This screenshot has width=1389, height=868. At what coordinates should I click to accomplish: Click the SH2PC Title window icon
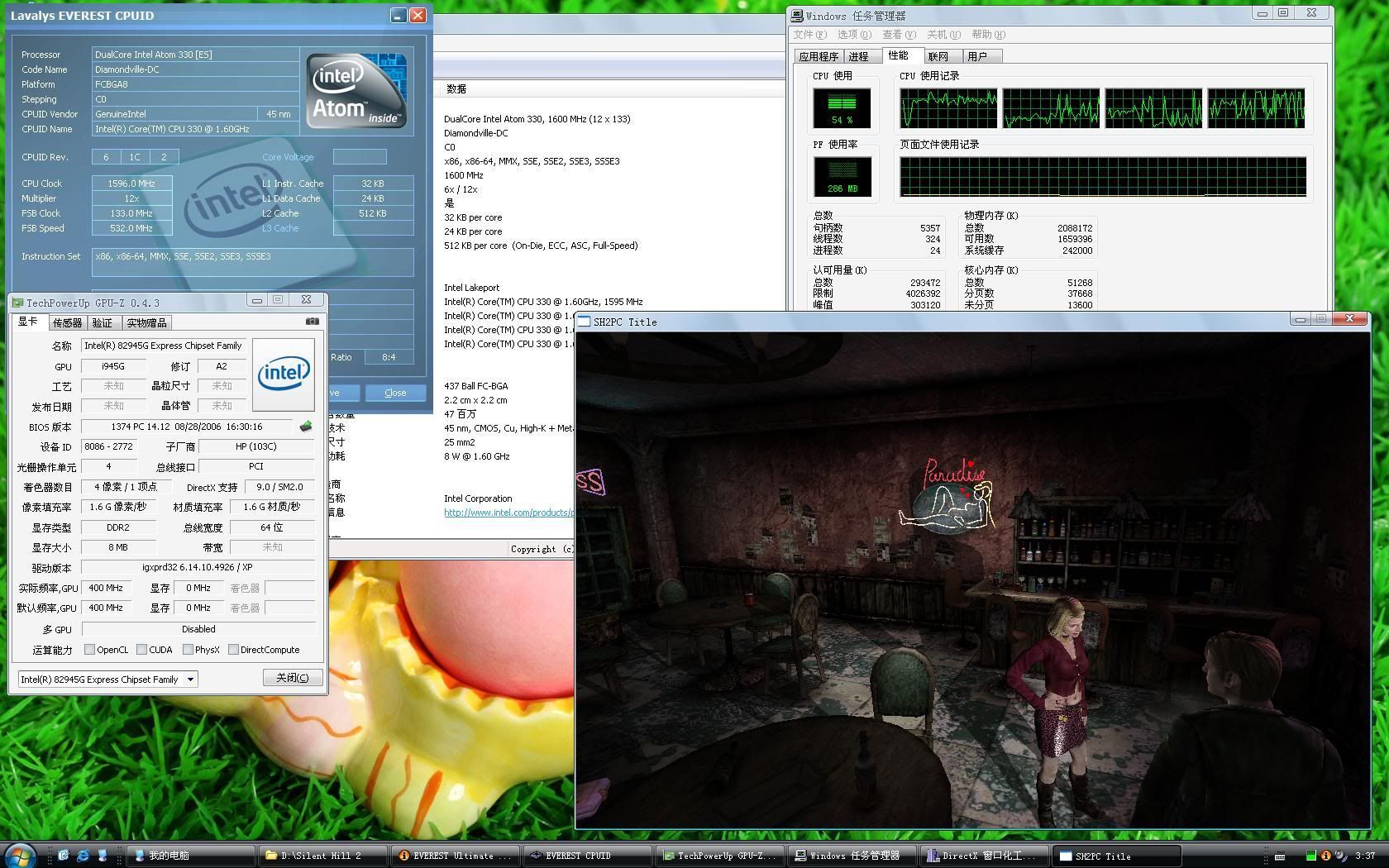[584, 322]
